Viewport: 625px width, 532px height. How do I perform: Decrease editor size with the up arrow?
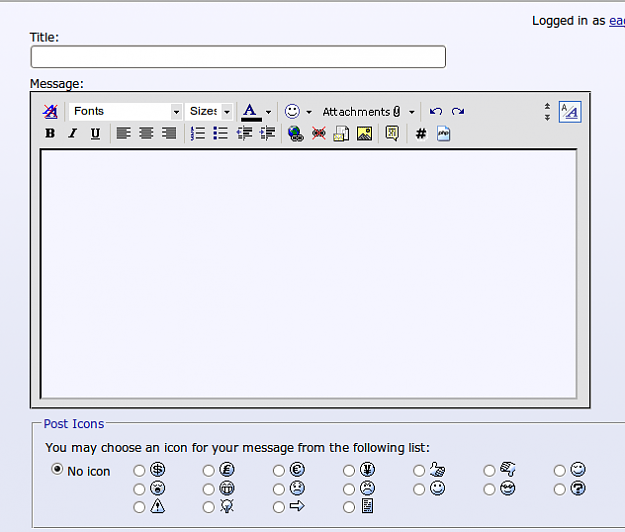coord(547,106)
